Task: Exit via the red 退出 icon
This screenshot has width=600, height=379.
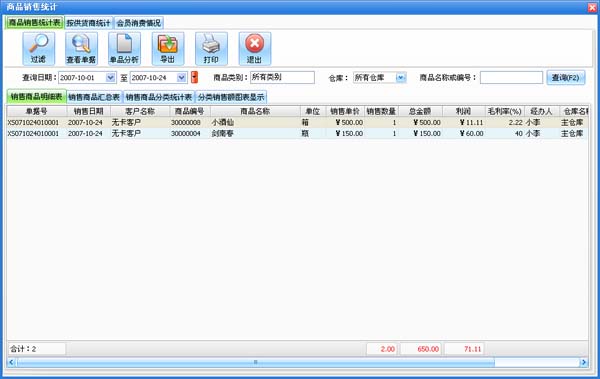Action: point(255,49)
